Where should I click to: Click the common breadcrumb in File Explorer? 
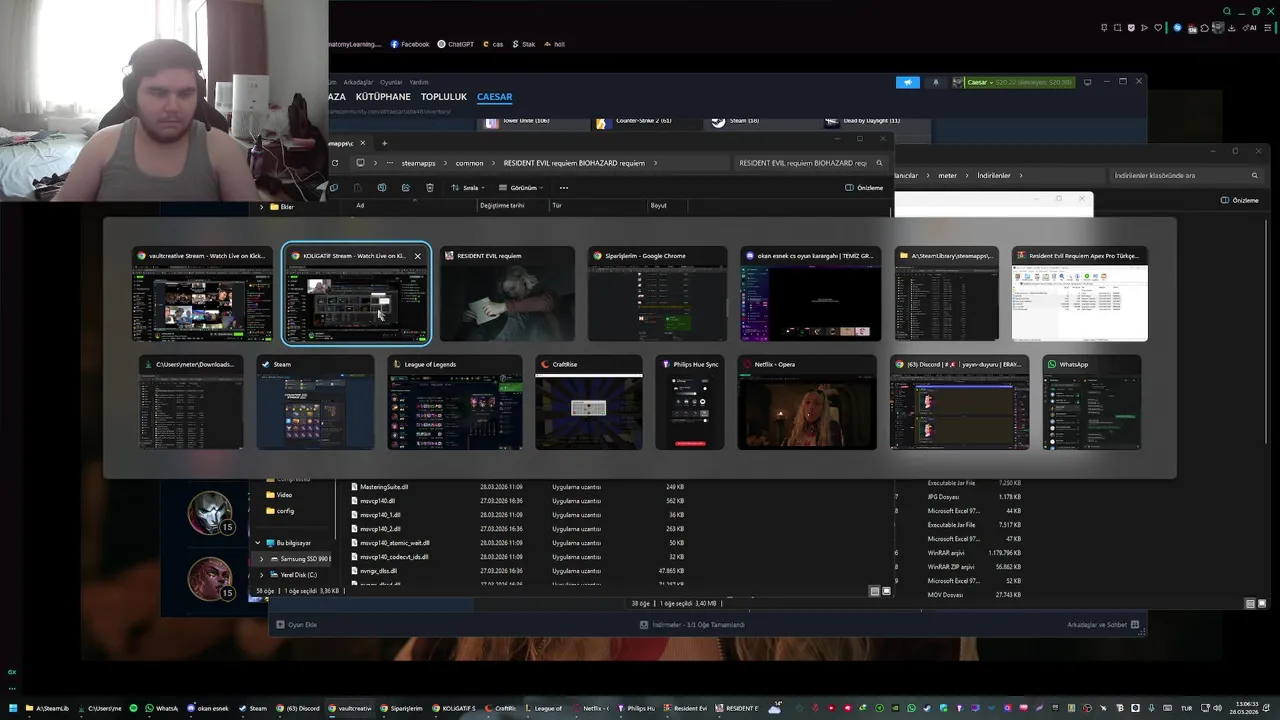[x=469, y=163]
